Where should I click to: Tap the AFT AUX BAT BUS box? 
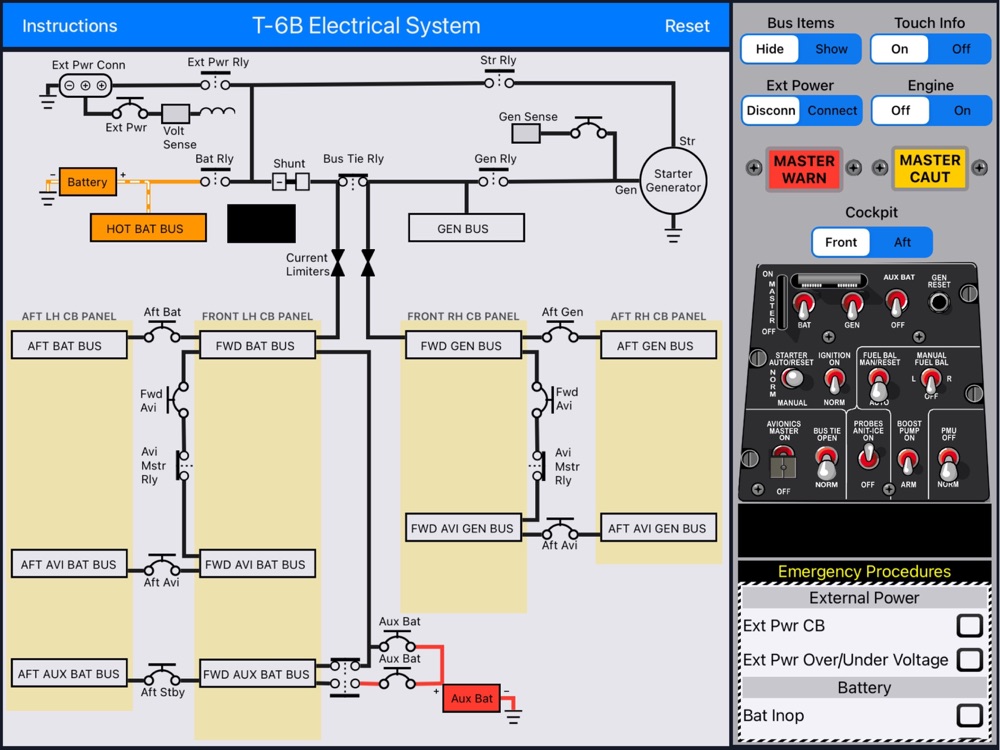(x=69, y=673)
